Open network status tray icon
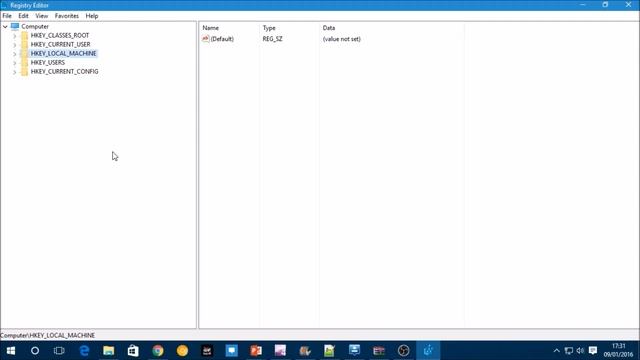 (569, 351)
